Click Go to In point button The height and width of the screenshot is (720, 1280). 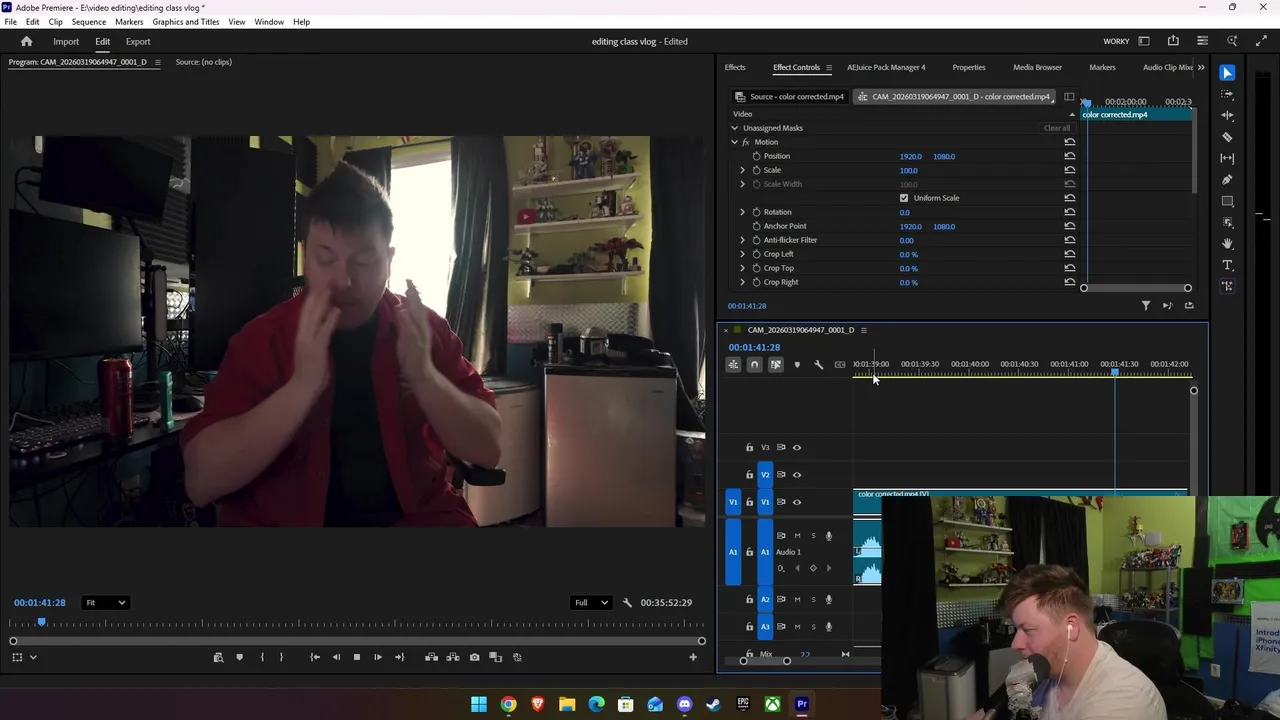click(x=314, y=657)
